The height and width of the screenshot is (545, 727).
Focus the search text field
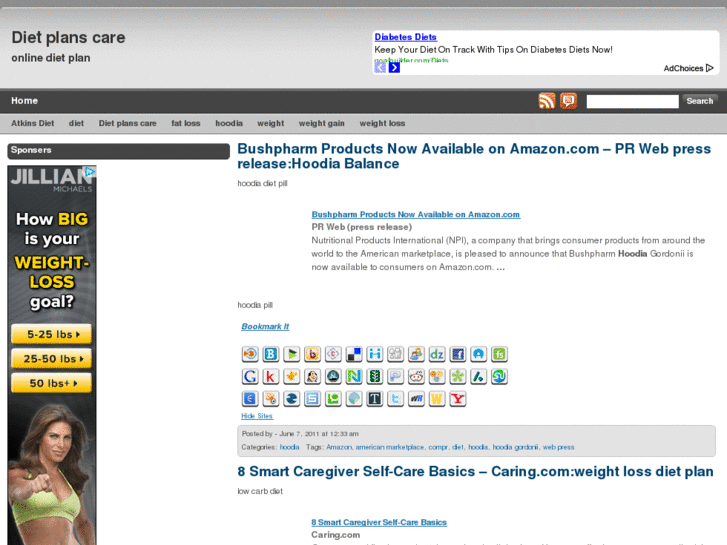click(632, 101)
